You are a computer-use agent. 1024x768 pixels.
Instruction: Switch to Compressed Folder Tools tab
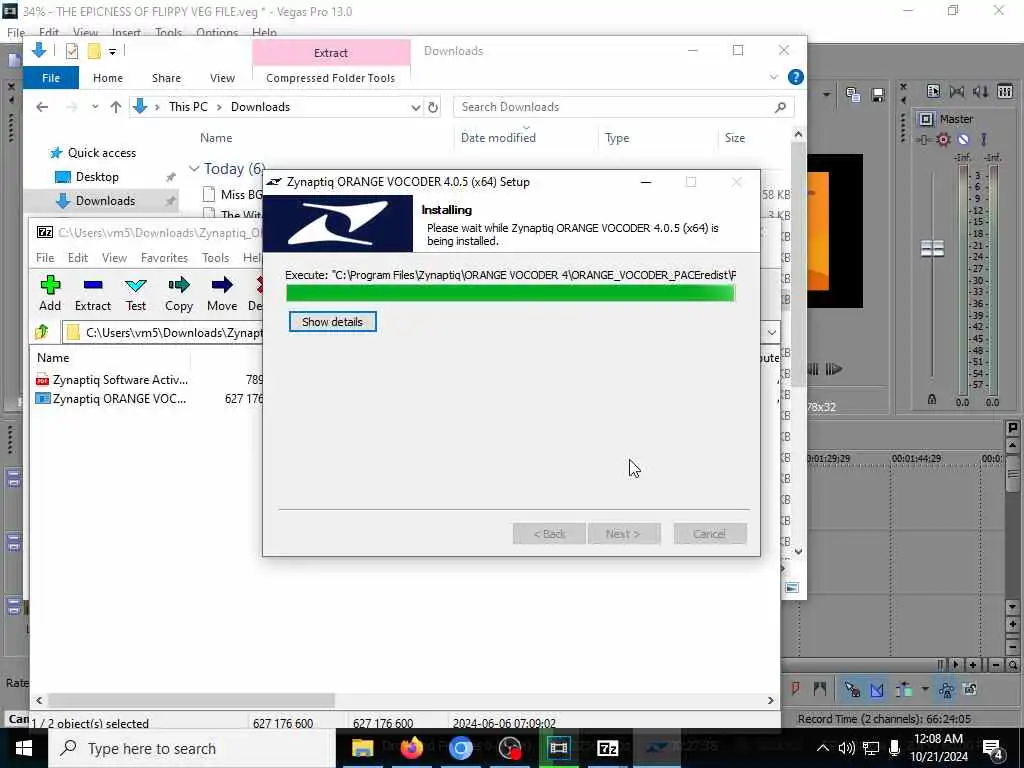coord(330,78)
